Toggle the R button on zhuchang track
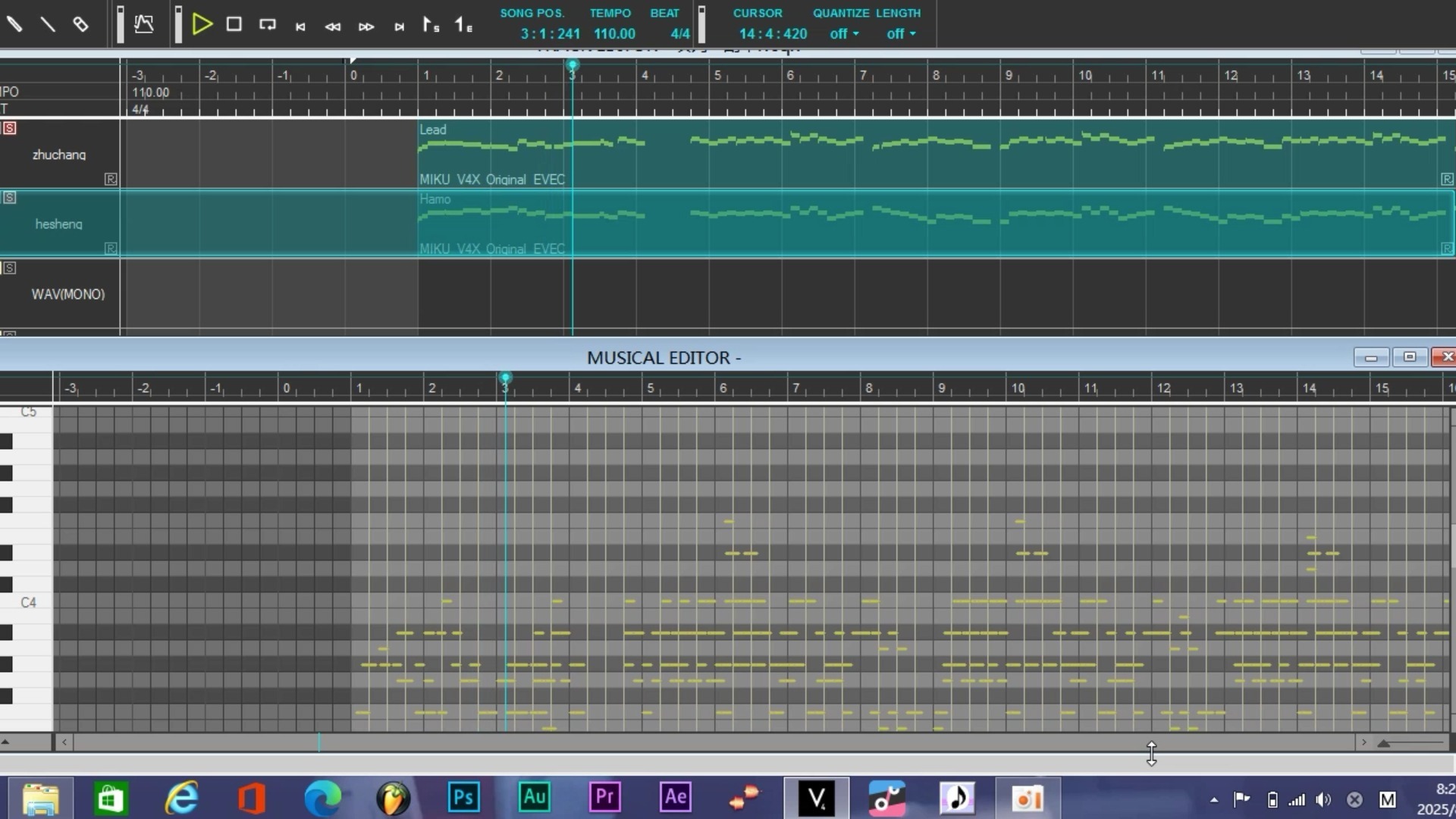Image resolution: width=1456 pixels, height=819 pixels. coord(111,179)
